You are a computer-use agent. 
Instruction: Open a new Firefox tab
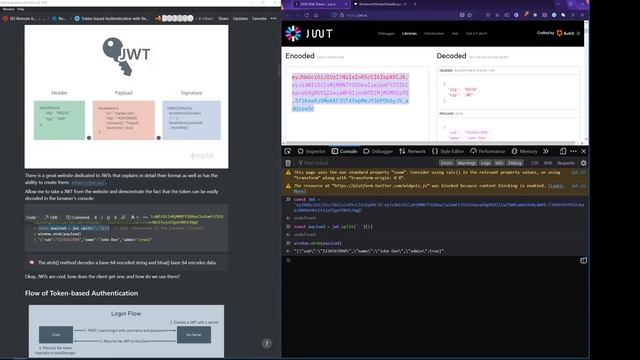tap(415, 4)
